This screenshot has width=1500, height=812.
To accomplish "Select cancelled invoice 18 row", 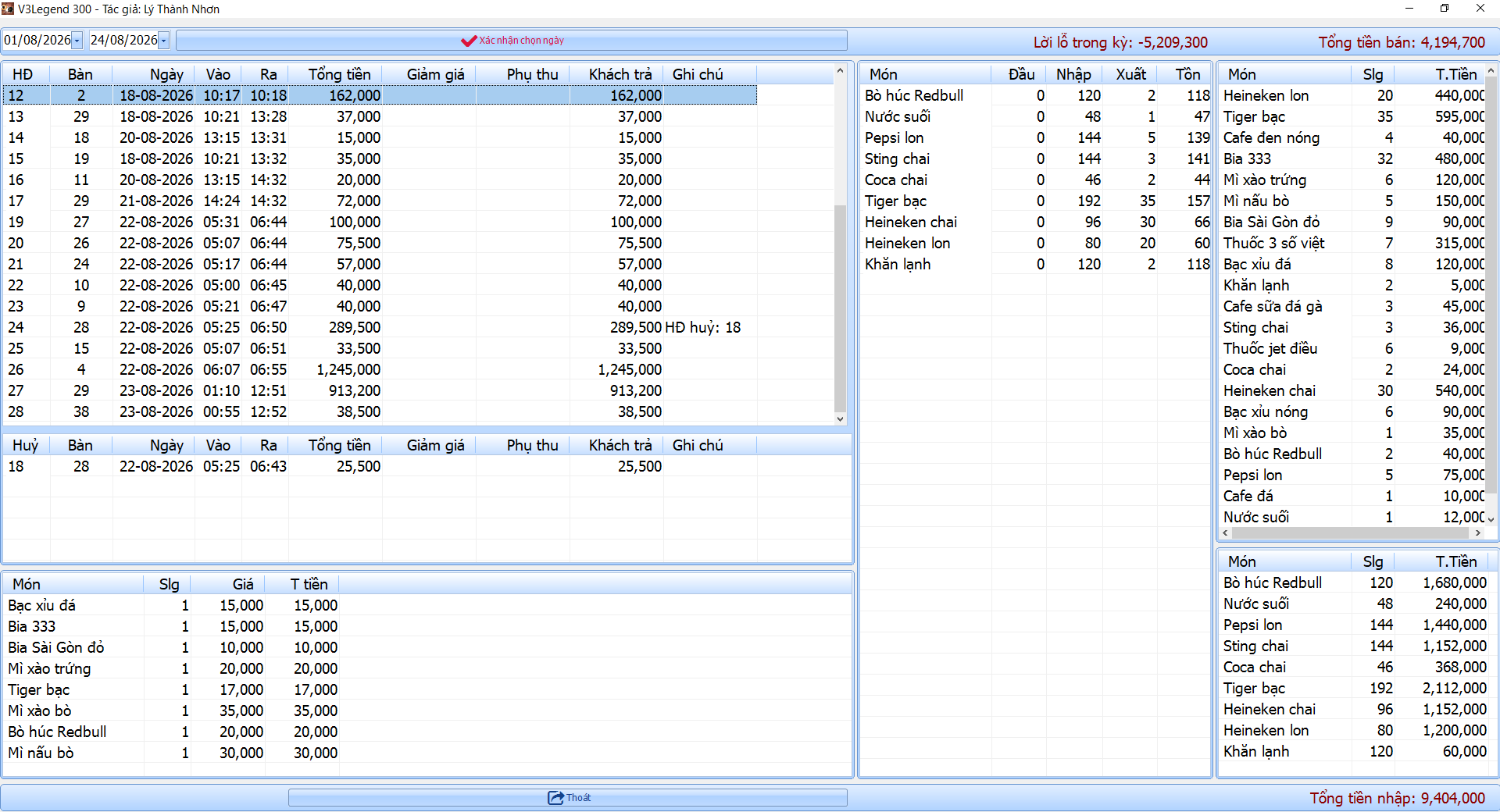I will 380,466.
